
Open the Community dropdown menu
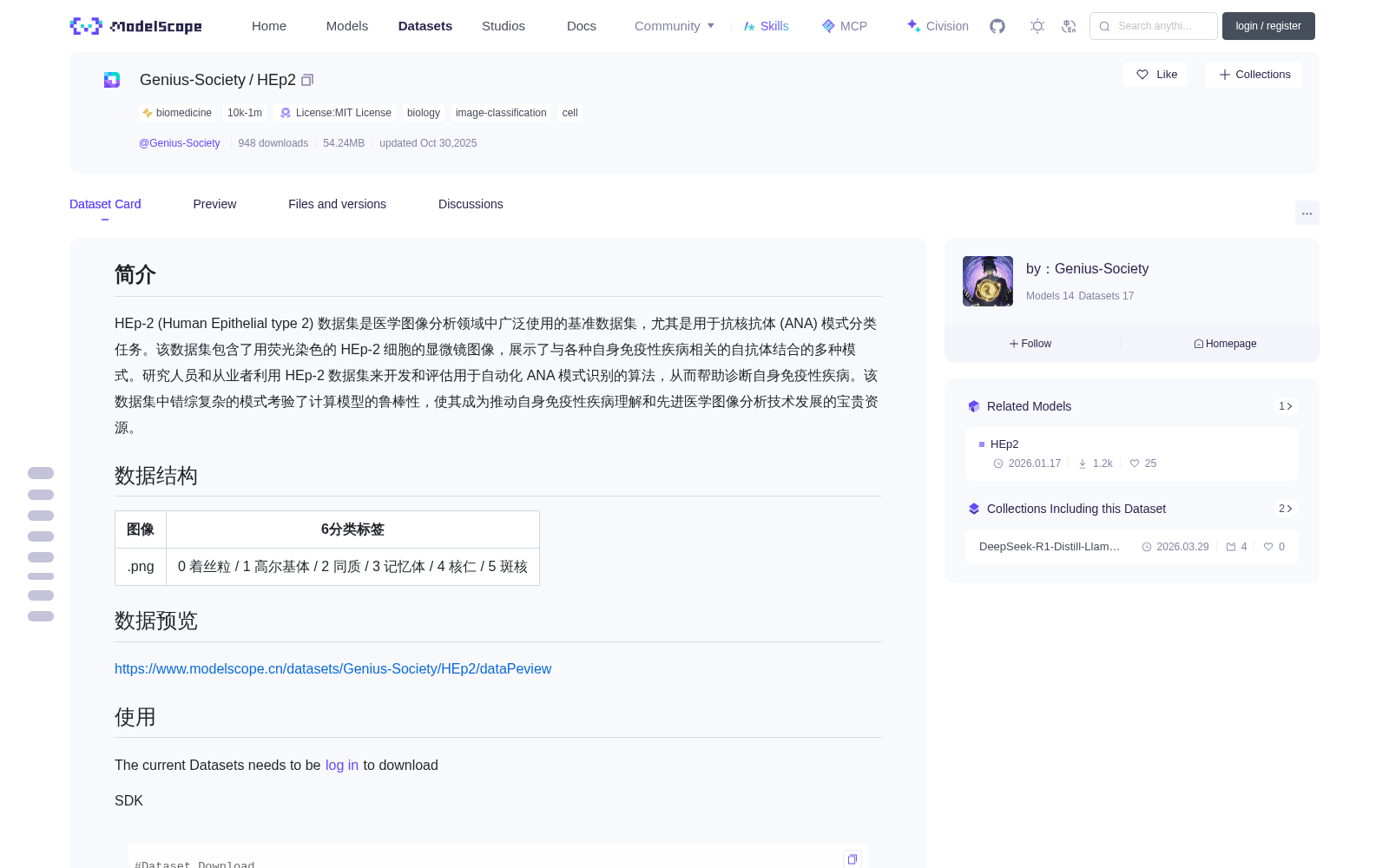click(675, 26)
